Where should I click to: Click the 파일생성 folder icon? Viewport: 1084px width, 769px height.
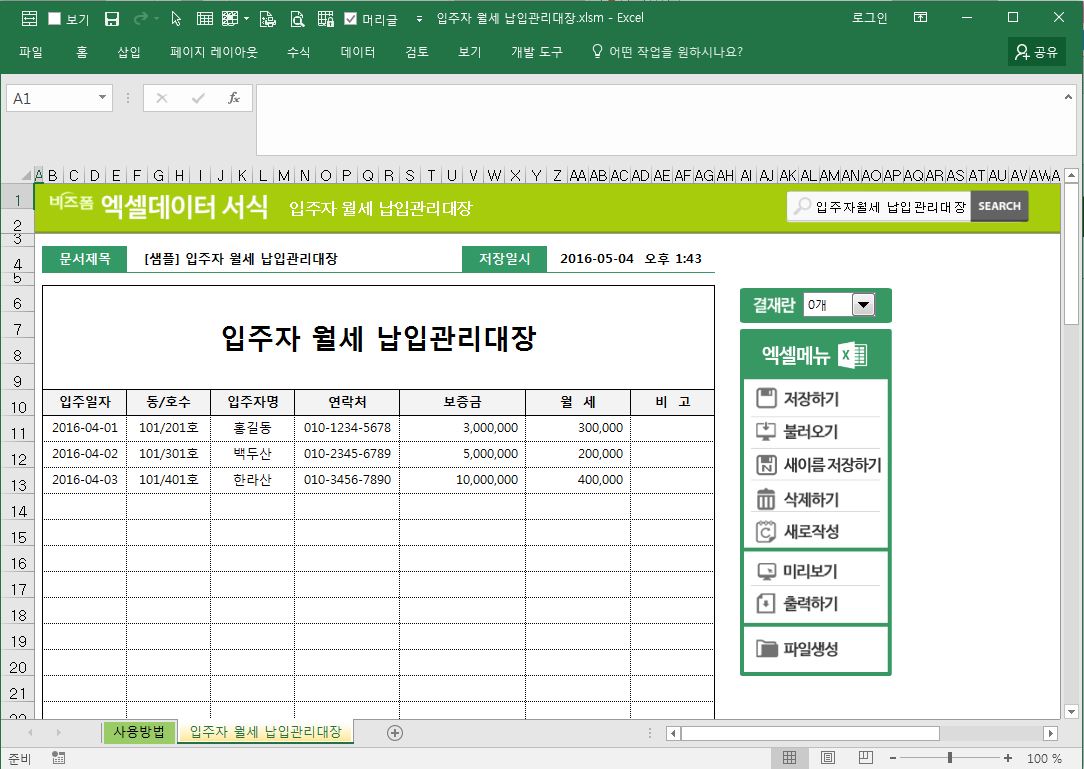[767, 649]
